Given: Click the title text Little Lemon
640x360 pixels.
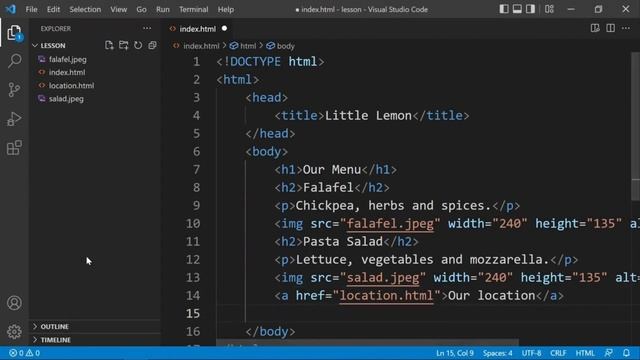Looking at the screenshot, I should 369,116.
